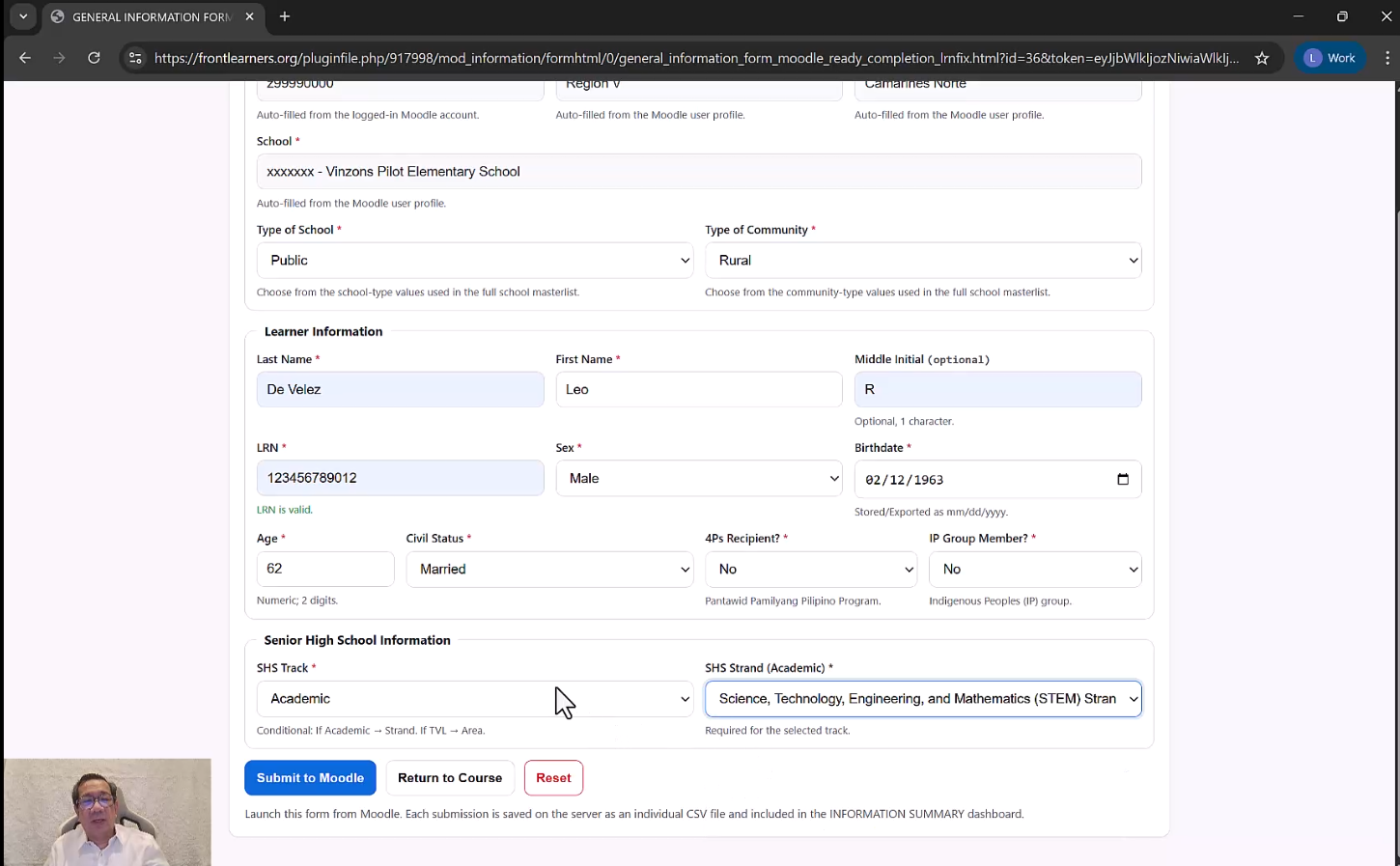The width and height of the screenshot is (1400, 866).
Task: Open Chrome three-dot menu
Action: [1387, 58]
